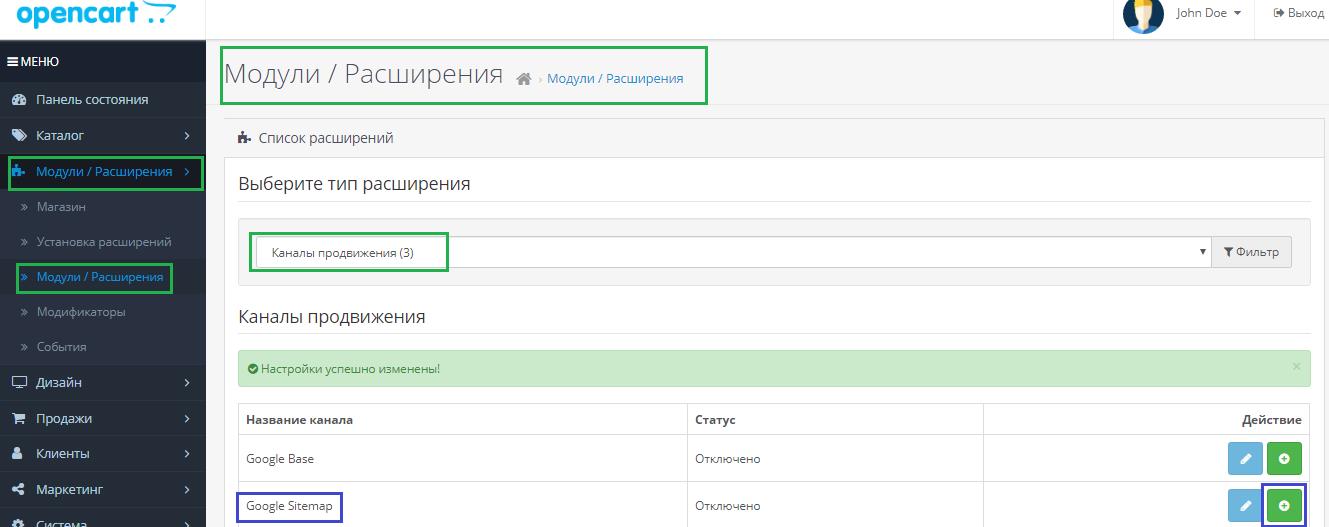
Task: Open John Doe account dropdown
Action: [x=1209, y=13]
